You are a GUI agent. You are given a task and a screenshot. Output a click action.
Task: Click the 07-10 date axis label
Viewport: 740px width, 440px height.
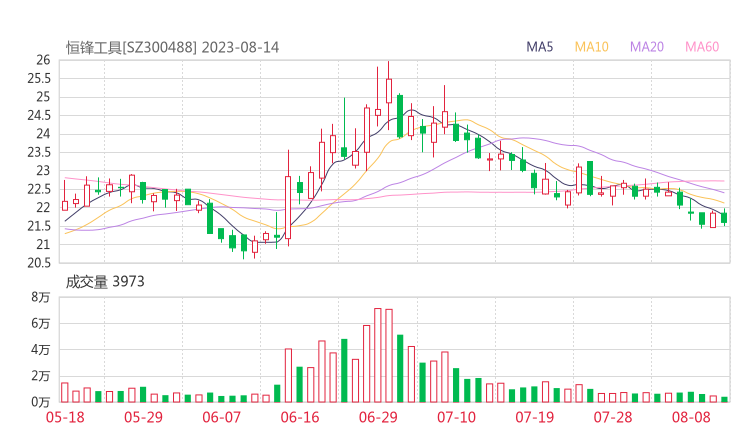[456, 417]
